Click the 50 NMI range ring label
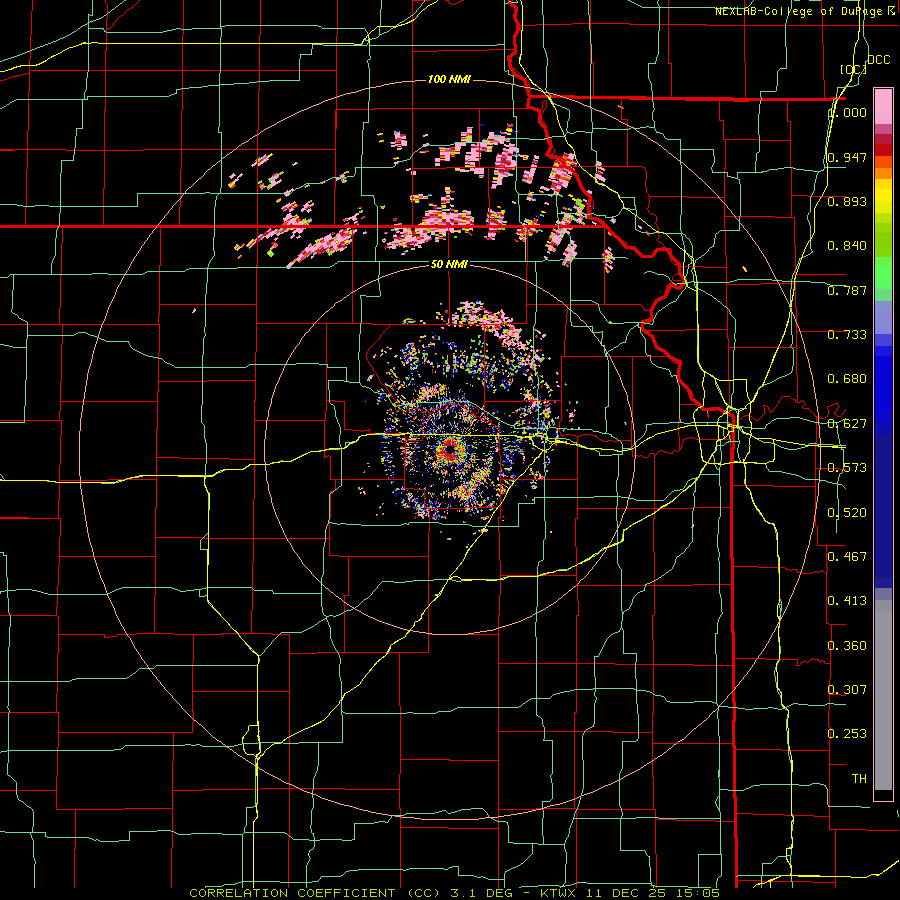Viewport: 900px width, 900px height. pos(449,264)
